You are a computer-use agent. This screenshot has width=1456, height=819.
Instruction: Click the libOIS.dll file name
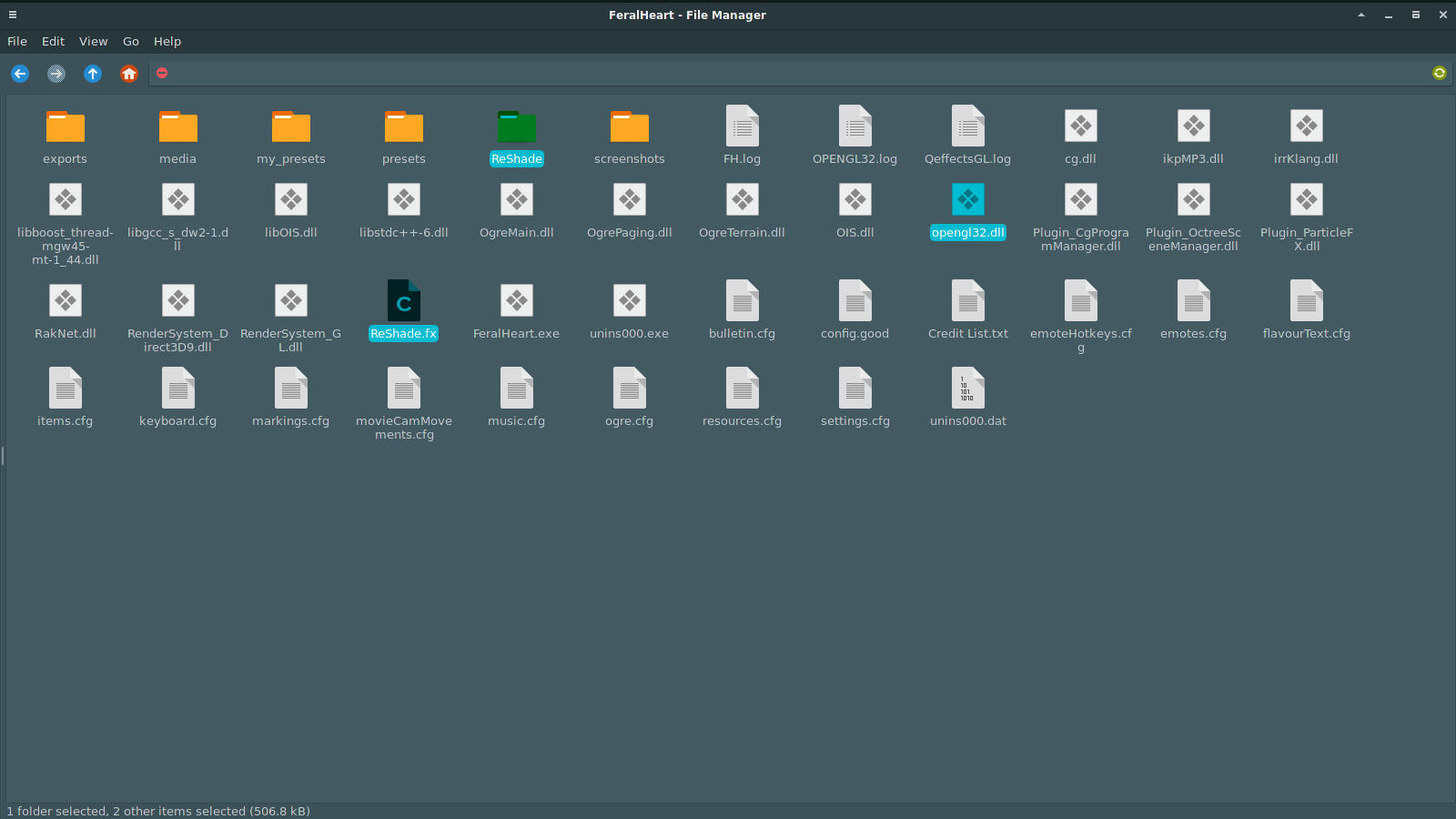pos(291,232)
